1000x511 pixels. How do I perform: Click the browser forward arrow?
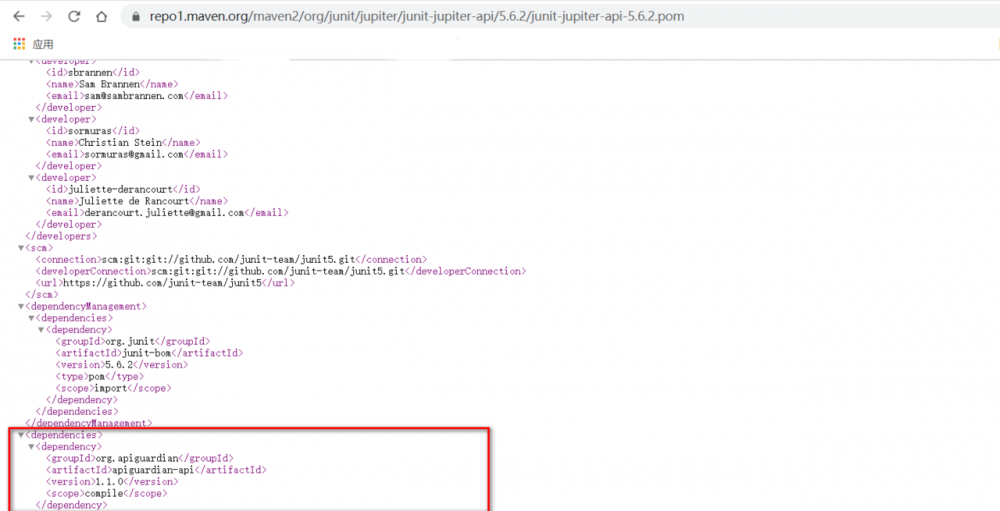[x=46, y=17]
